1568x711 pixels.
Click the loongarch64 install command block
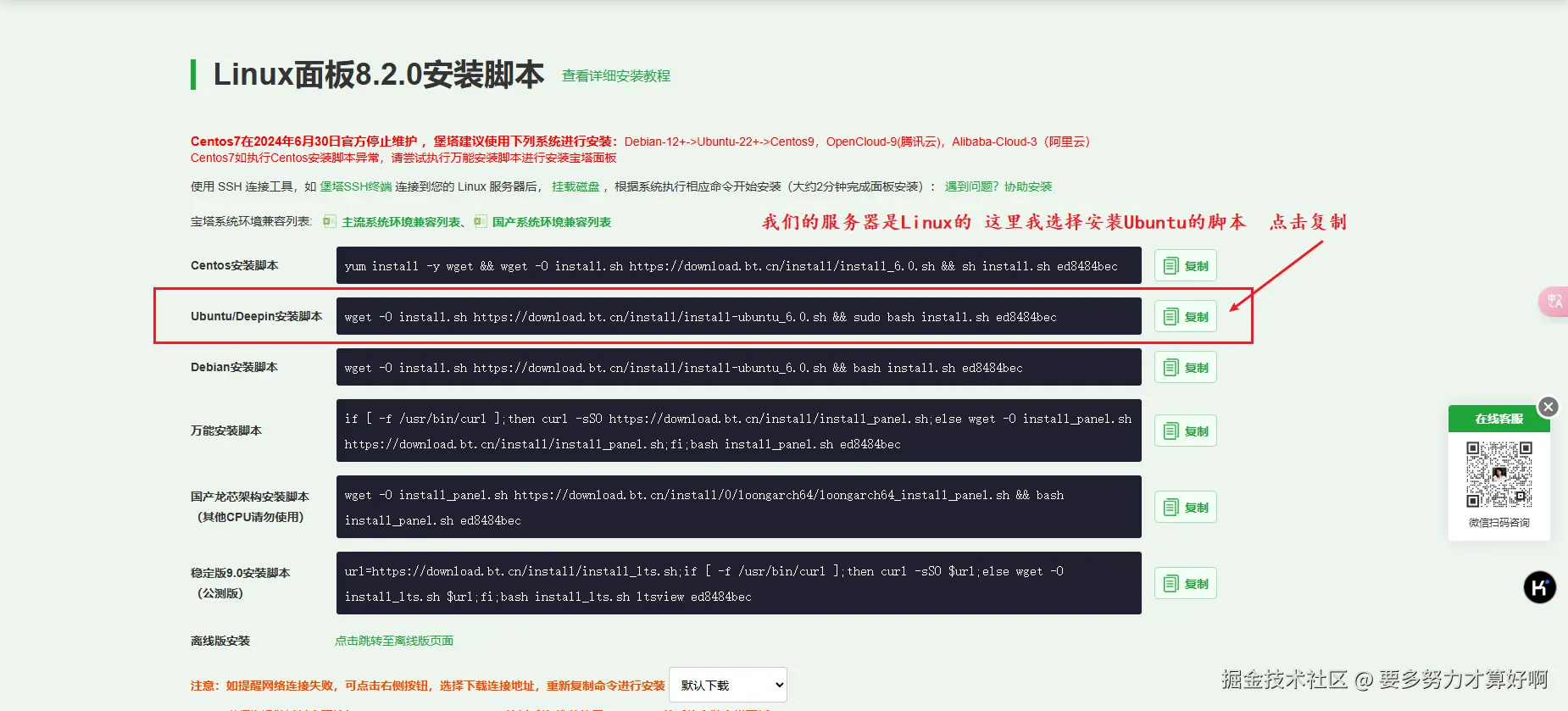[738, 507]
